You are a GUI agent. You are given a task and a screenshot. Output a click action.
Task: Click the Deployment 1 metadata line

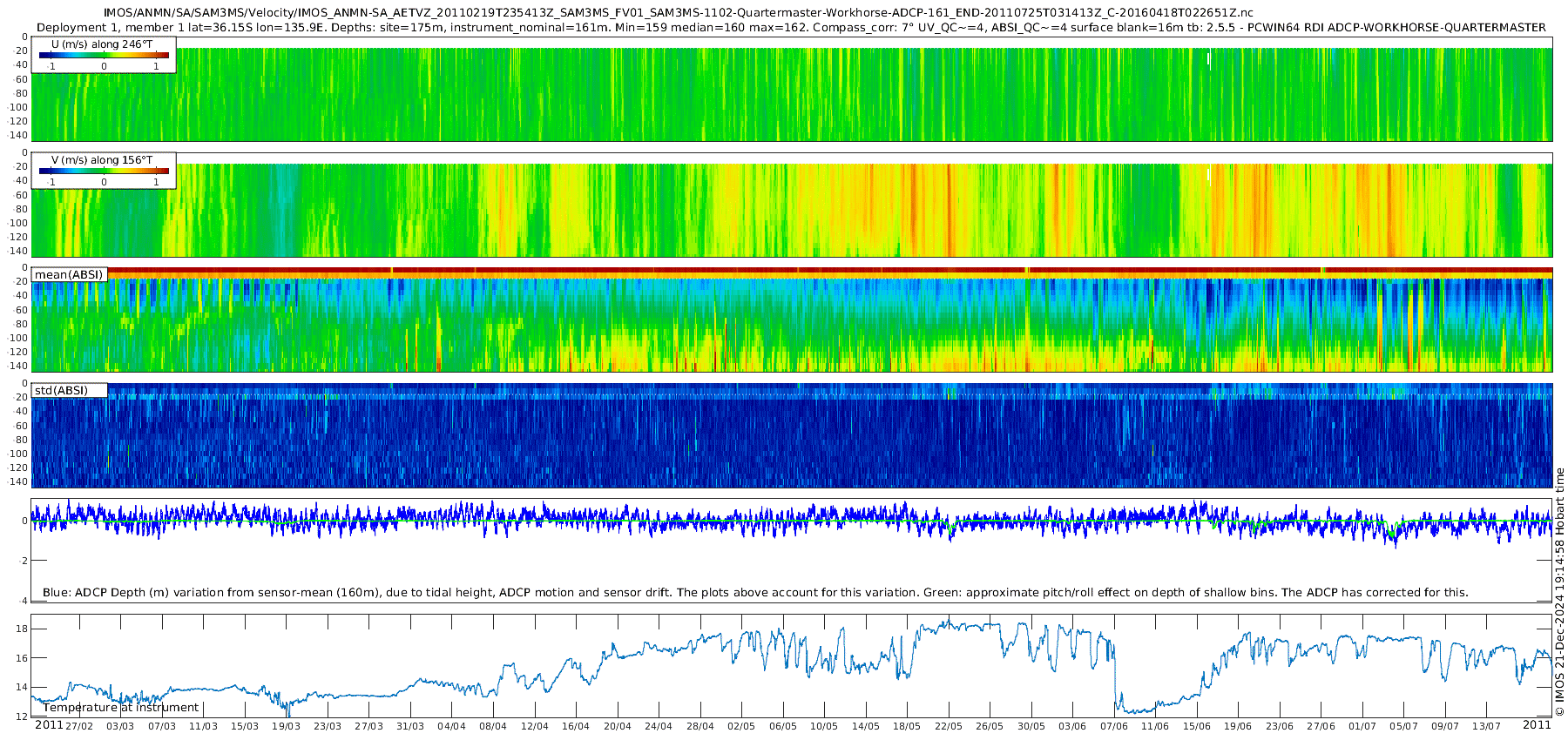tap(791, 27)
